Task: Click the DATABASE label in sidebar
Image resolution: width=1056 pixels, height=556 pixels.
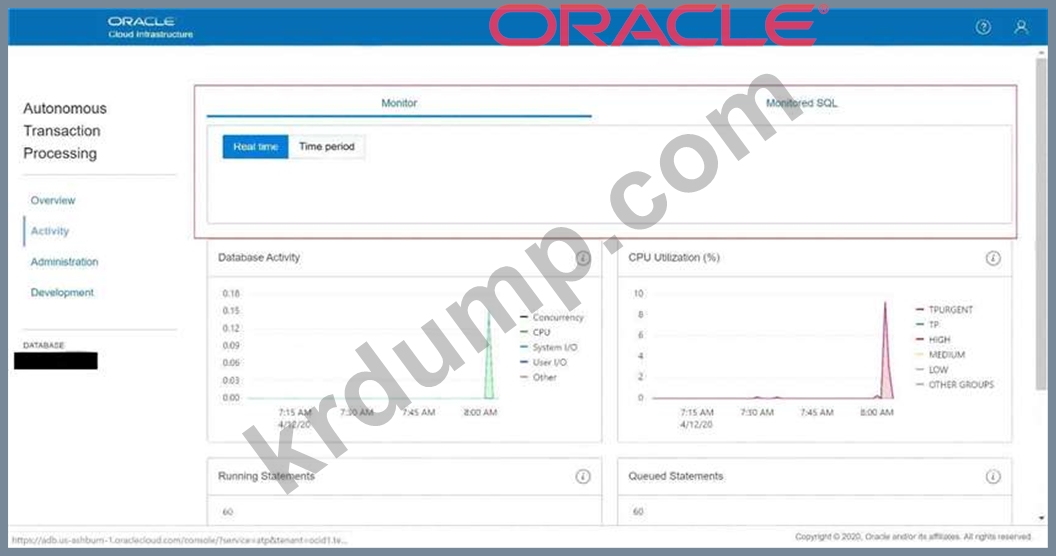Action: coord(44,345)
